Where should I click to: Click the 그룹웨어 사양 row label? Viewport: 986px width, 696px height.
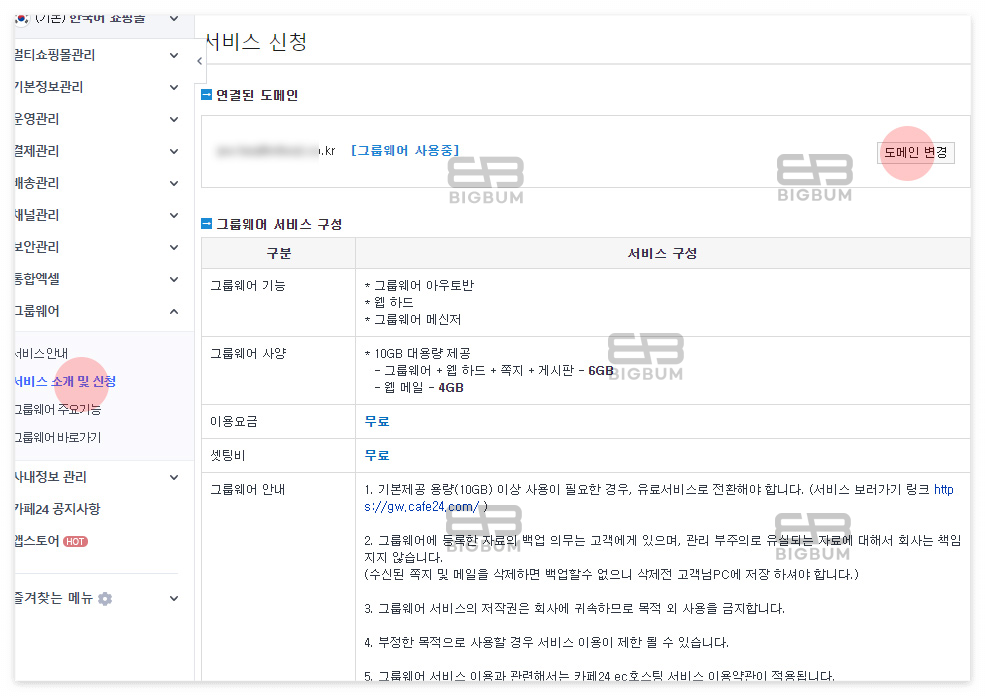[248, 354]
